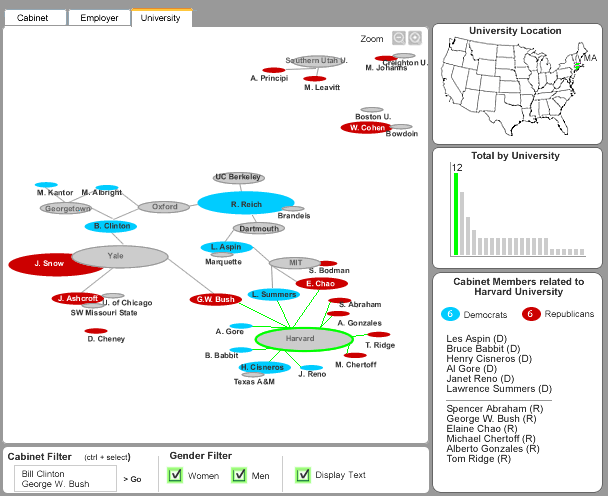Switch to the Cabinet tab
The image size is (608, 496).
pos(35,18)
